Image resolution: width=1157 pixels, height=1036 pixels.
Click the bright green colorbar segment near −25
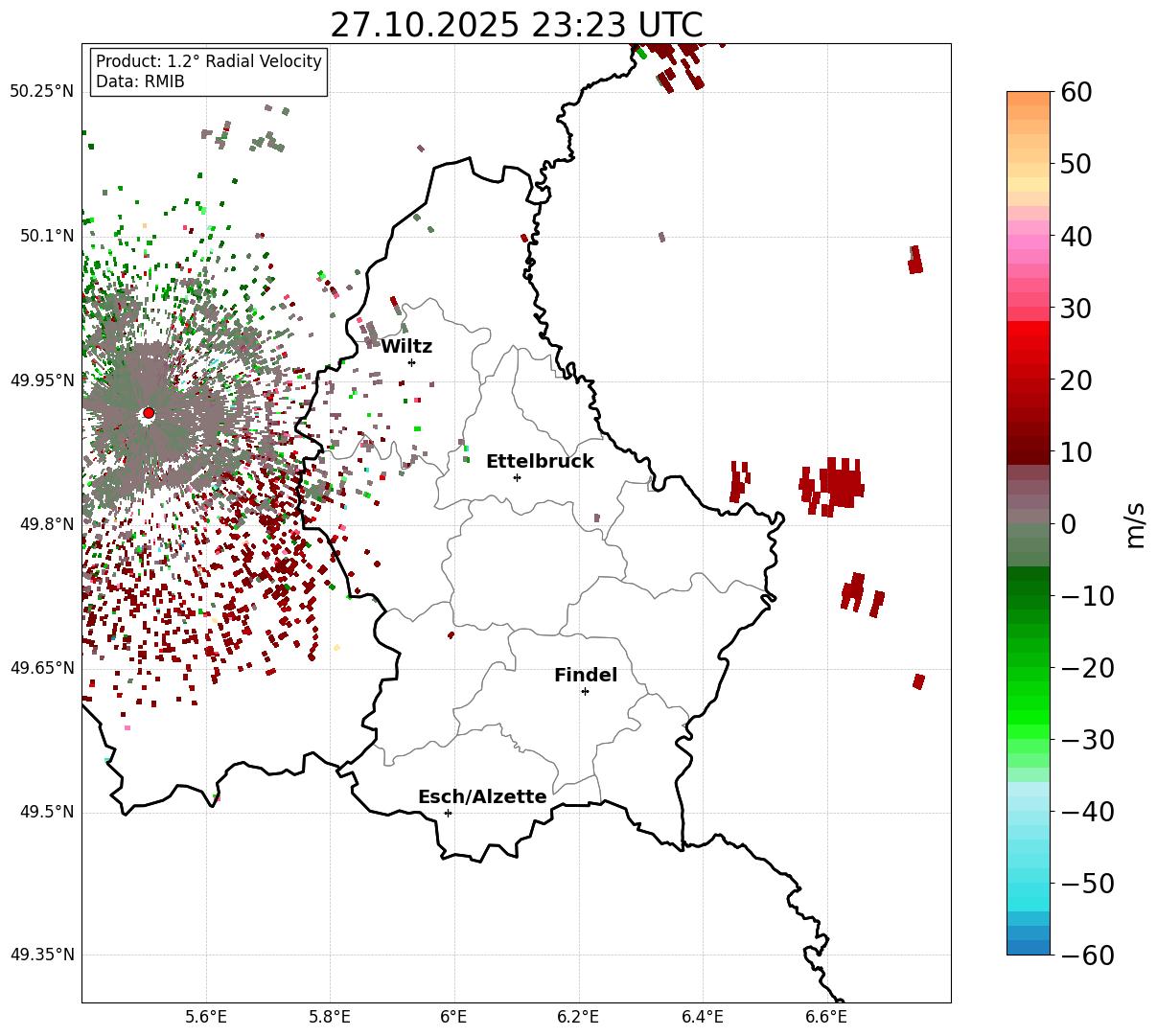coord(1029,703)
